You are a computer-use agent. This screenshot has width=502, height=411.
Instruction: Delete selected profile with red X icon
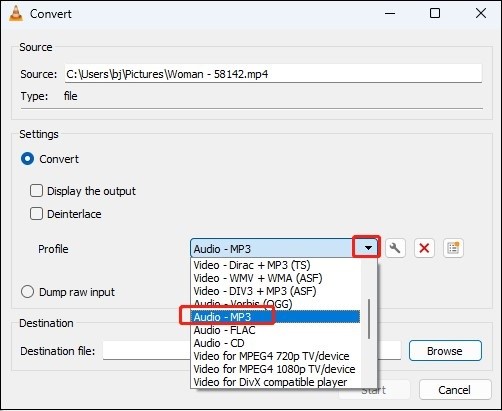point(424,248)
